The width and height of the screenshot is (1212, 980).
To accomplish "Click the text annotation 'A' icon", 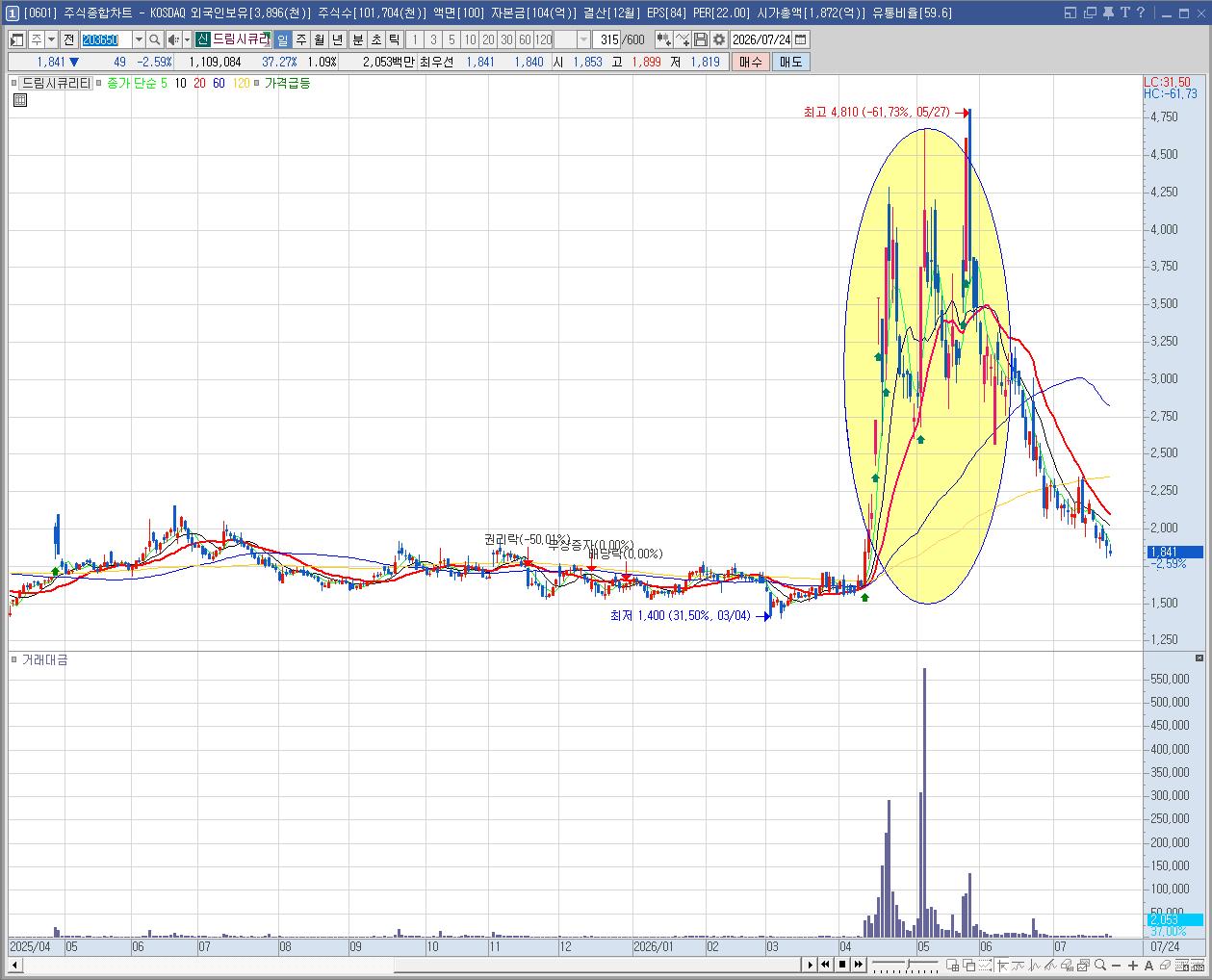I will 1149,965.
